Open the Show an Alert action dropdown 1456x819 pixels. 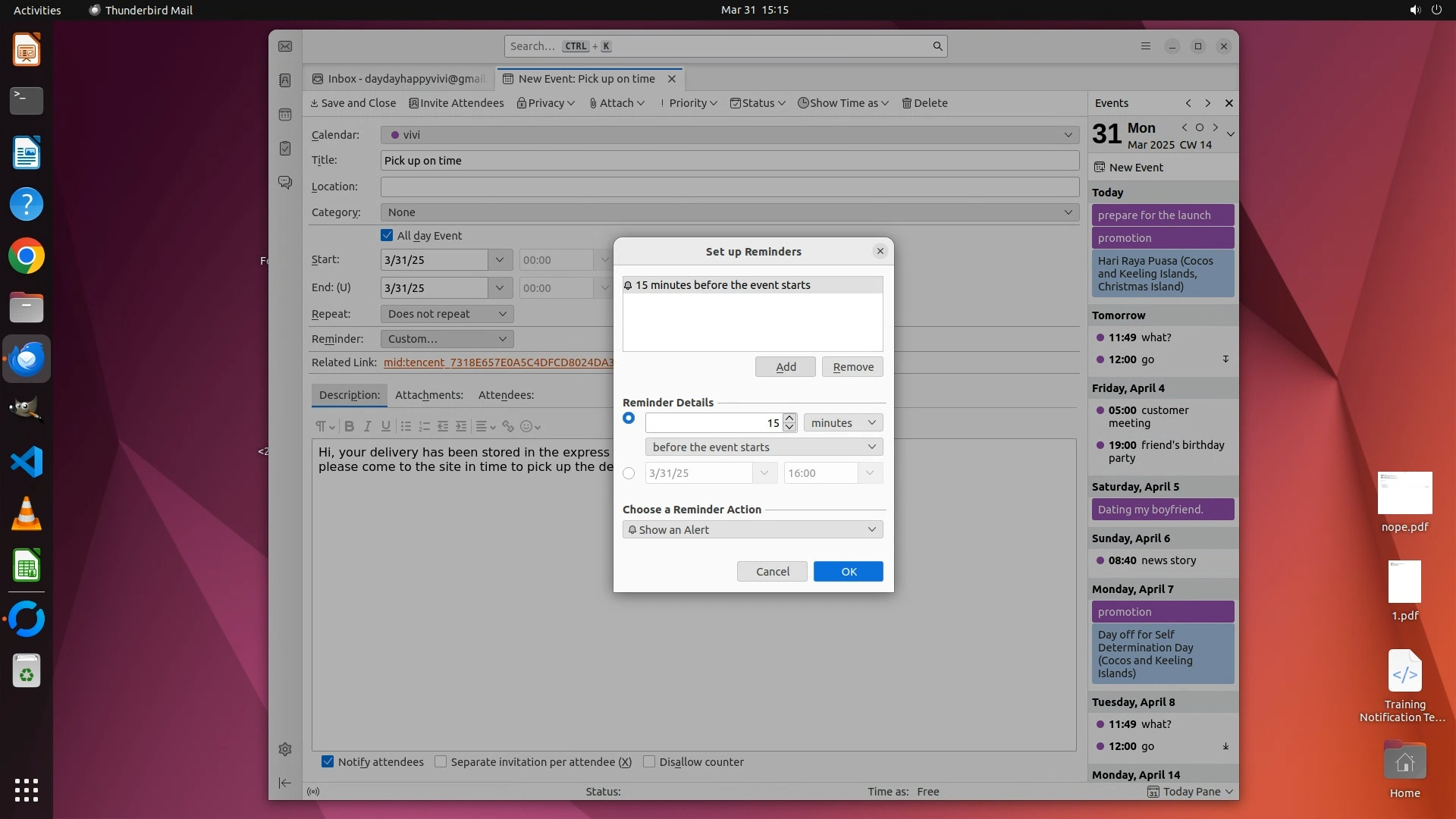[752, 530]
